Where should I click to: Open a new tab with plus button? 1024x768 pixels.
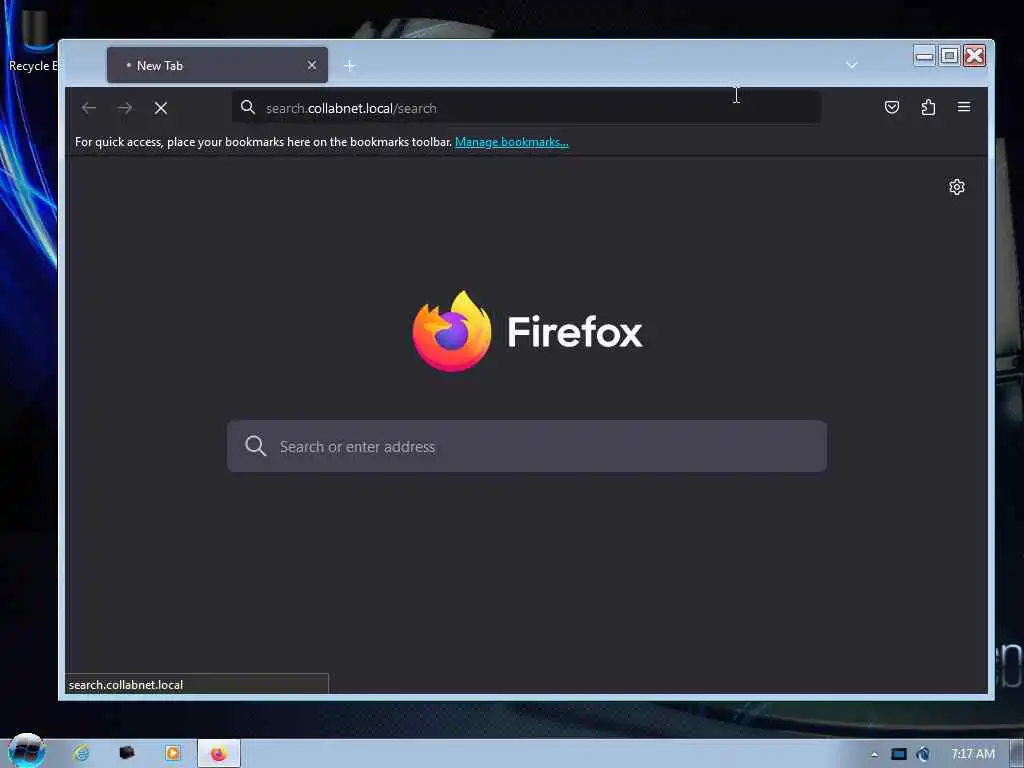pyautogui.click(x=349, y=66)
